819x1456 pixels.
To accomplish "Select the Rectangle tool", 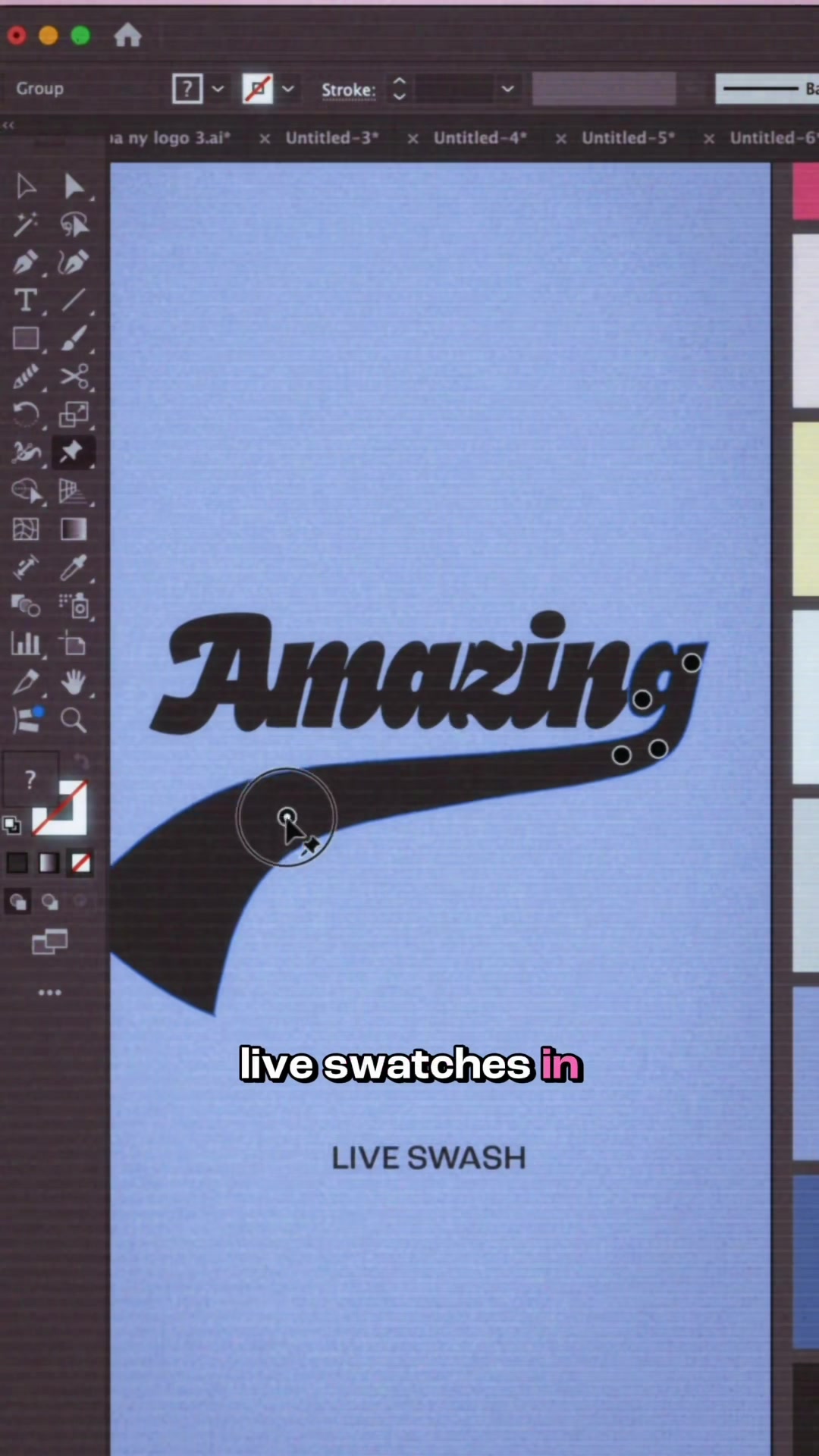I will [26, 338].
